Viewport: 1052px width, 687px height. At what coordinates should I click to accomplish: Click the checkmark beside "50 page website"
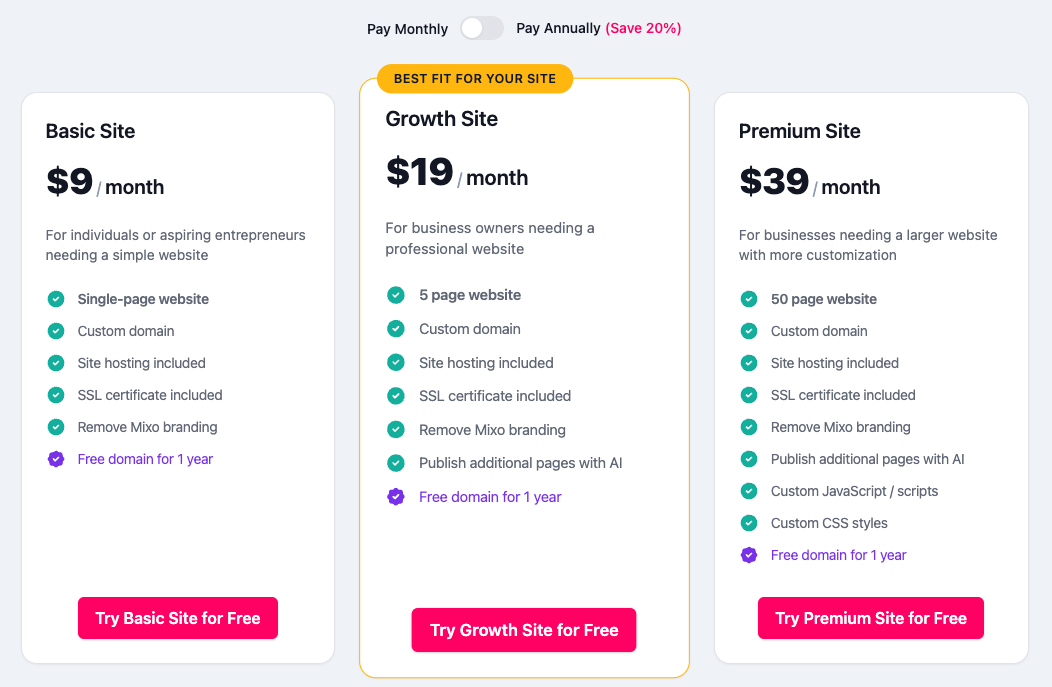point(749,299)
